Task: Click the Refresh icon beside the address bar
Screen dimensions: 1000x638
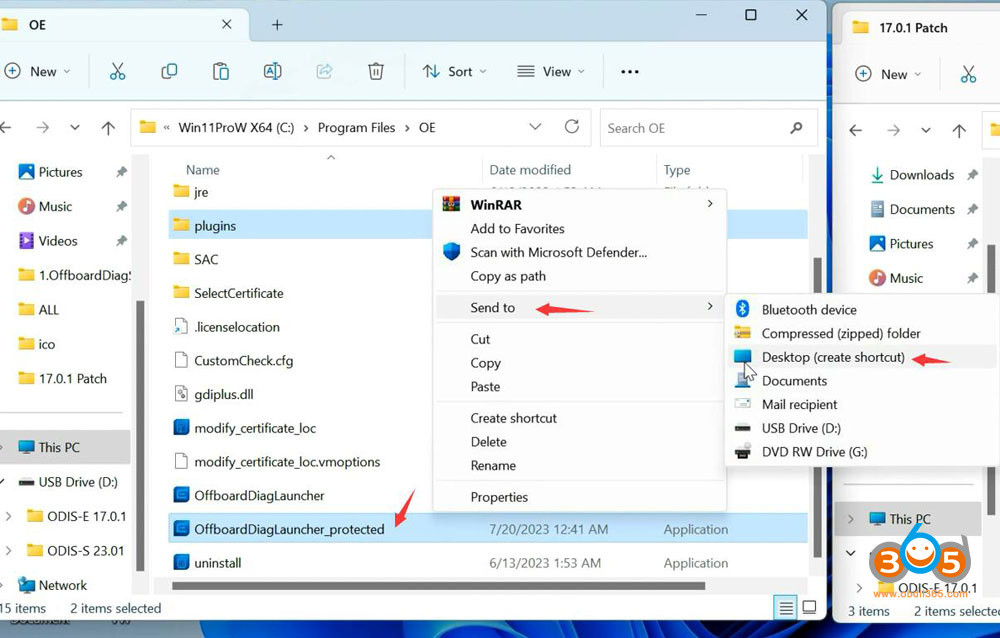Action: (571, 127)
